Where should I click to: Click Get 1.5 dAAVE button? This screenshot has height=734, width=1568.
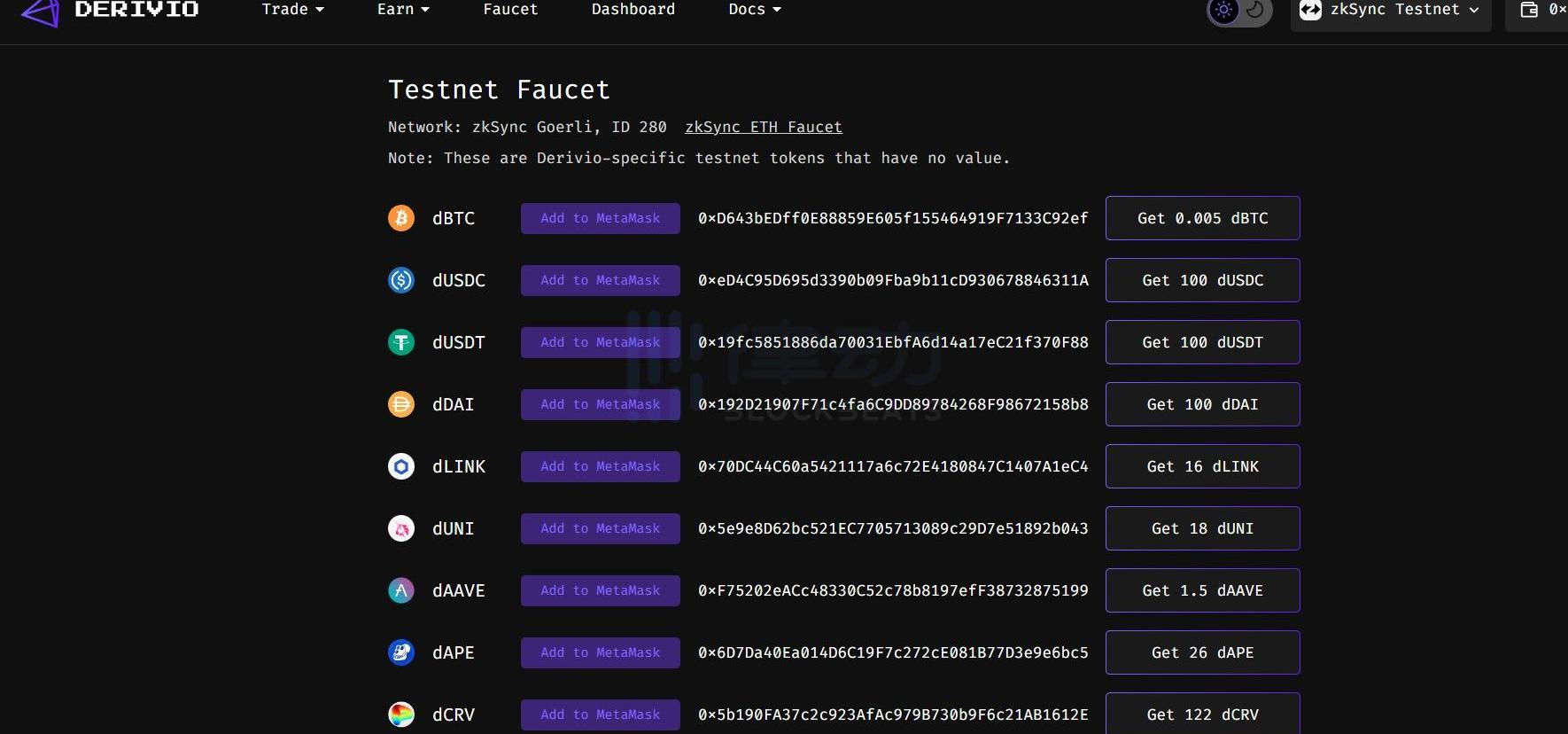[x=1203, y=590]
